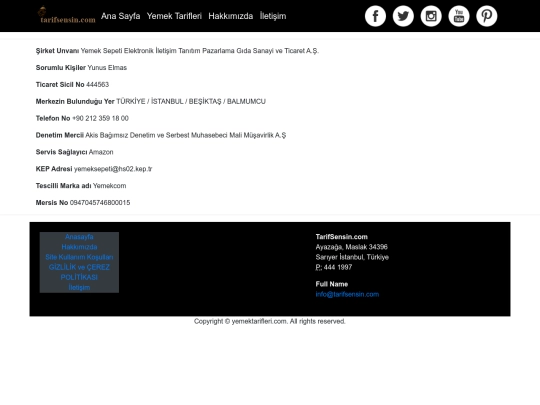Screen dimensions: 540x405
Task: Open the YouTube social icon
Action: (459, 16)
